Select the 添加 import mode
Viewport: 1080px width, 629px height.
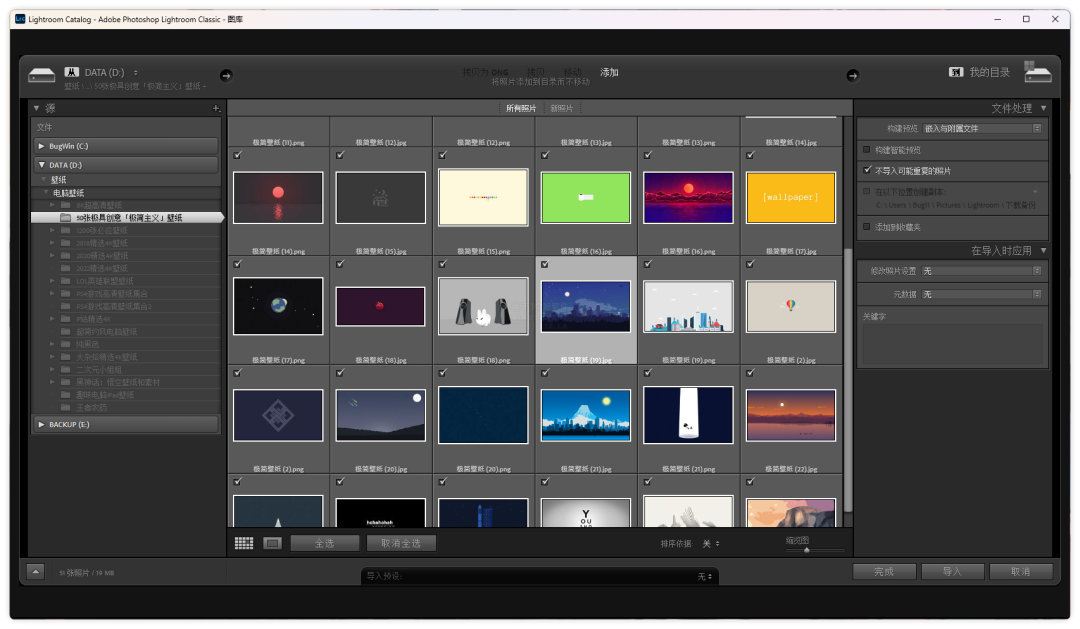coord(609,72)
